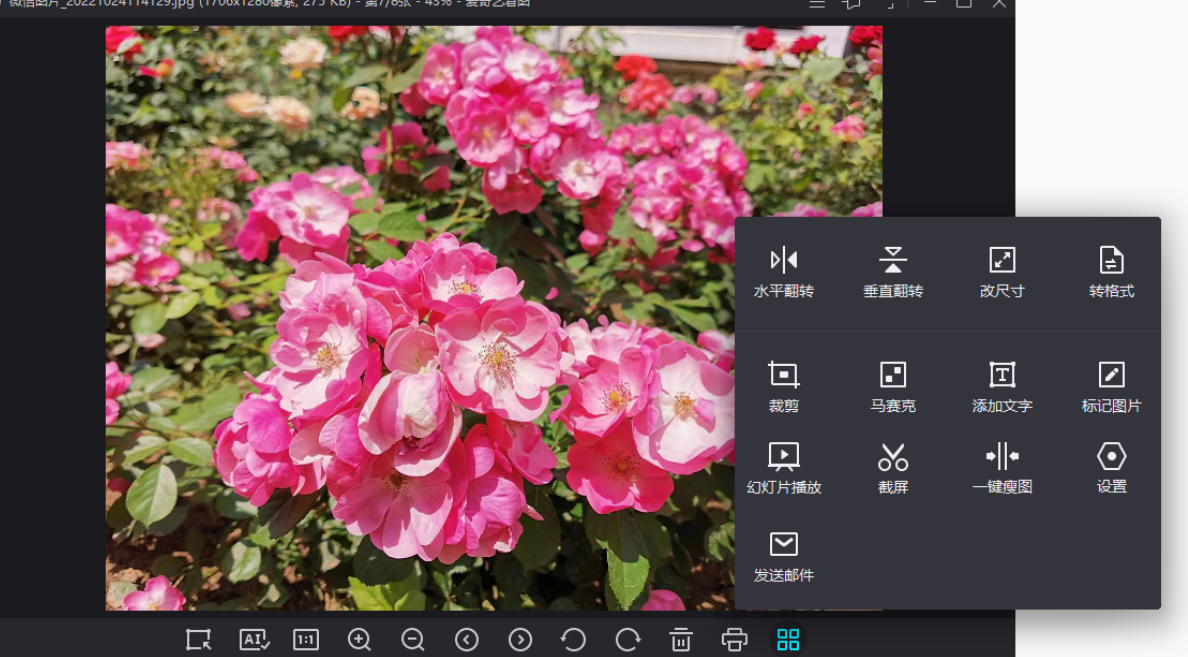The image size is (1188, 657).
Task: Apply 马赛克 mosaic tool
Action: coord(893,386)
